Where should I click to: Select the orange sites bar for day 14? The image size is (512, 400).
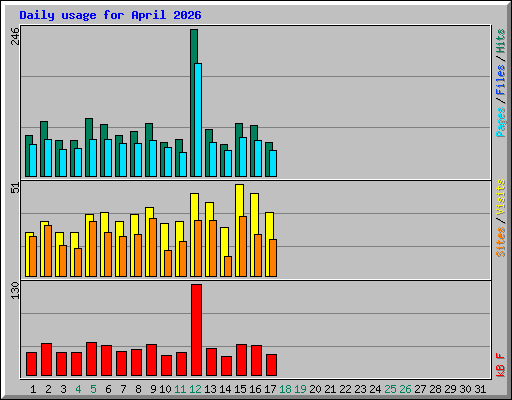[228, 266]
